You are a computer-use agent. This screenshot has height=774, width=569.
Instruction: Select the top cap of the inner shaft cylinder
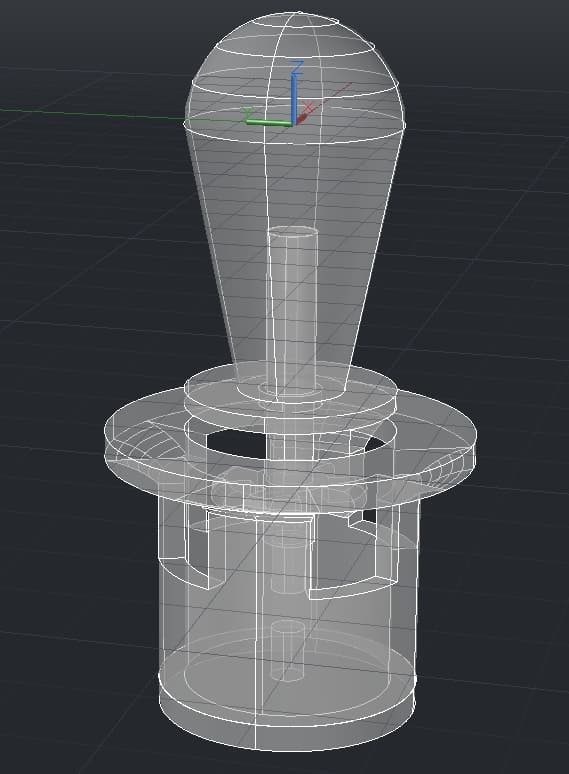click(x=293, y=231)
